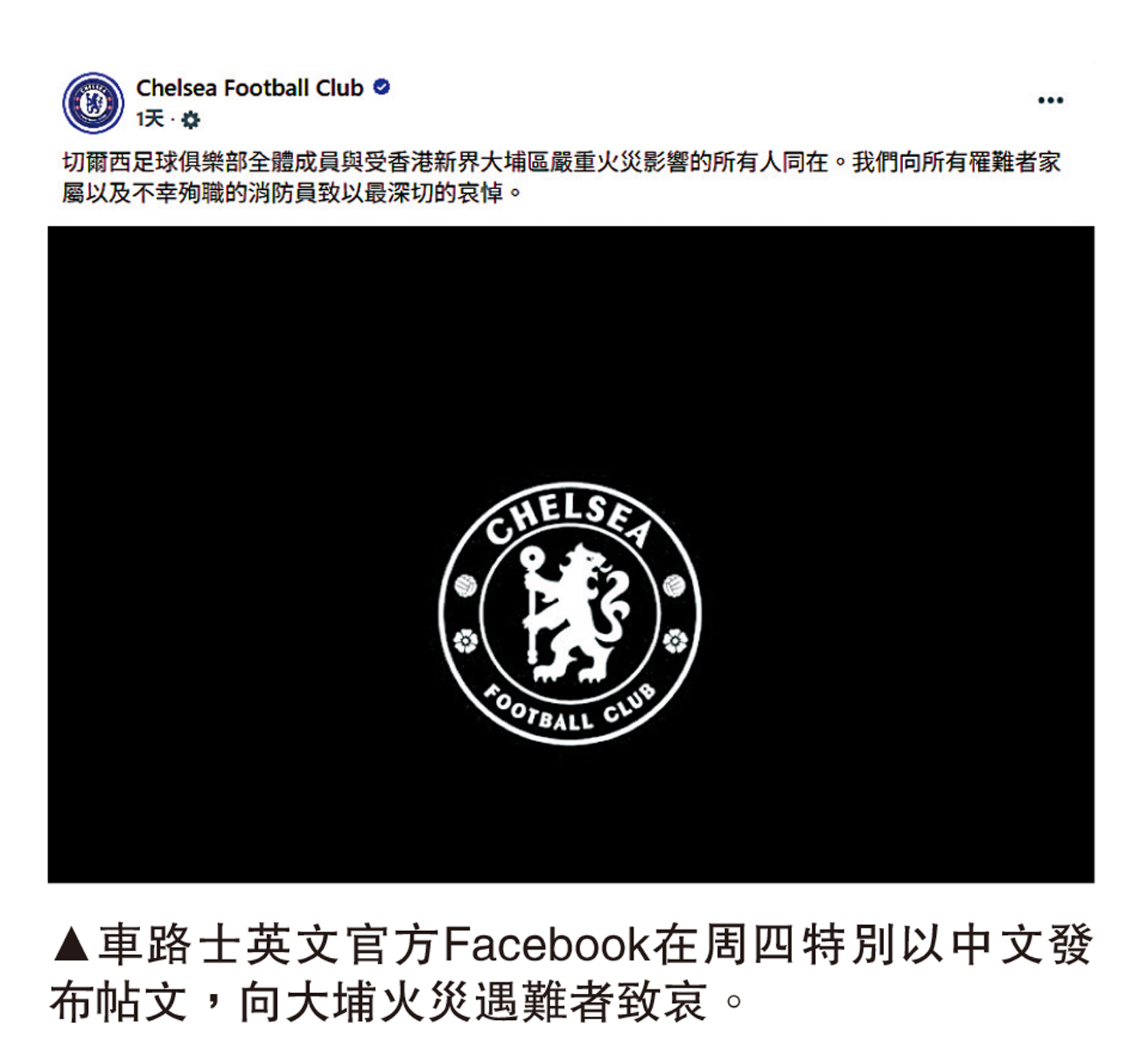Click the right rose emblem on crest
Screen dimensions: 1148x1049
674,641
